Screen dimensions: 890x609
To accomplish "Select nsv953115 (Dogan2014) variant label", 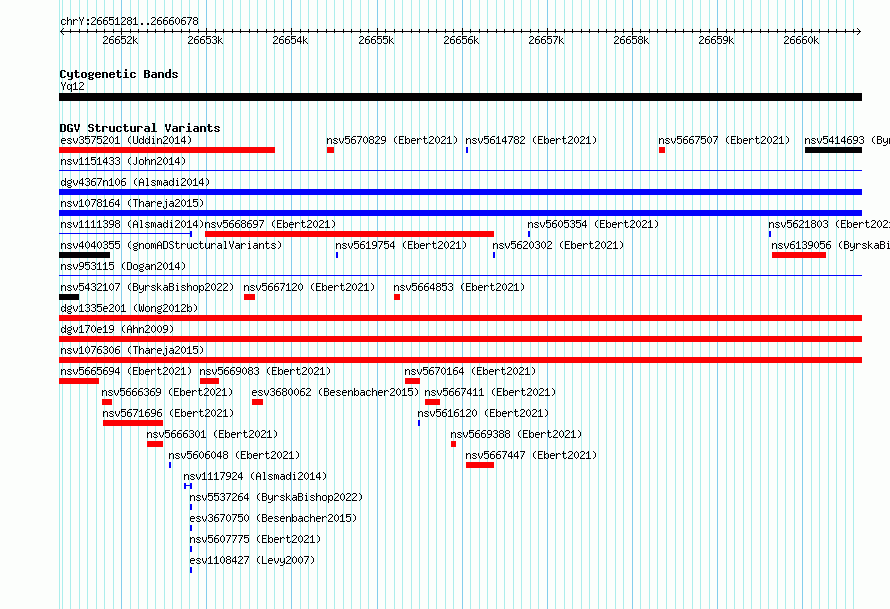I will tap(123, 266).
